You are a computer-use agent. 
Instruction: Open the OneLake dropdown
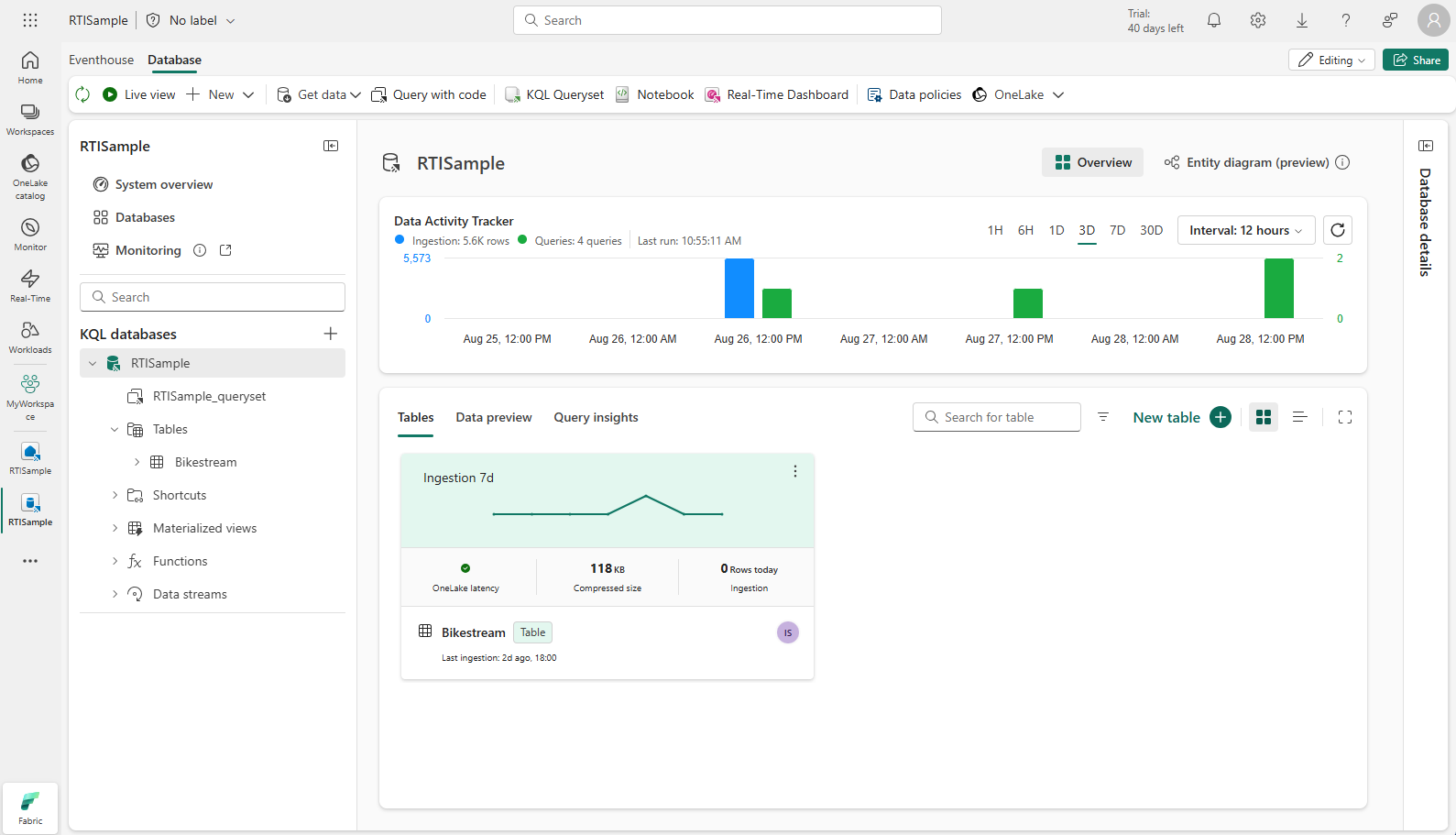click(x=1018, y=94)
